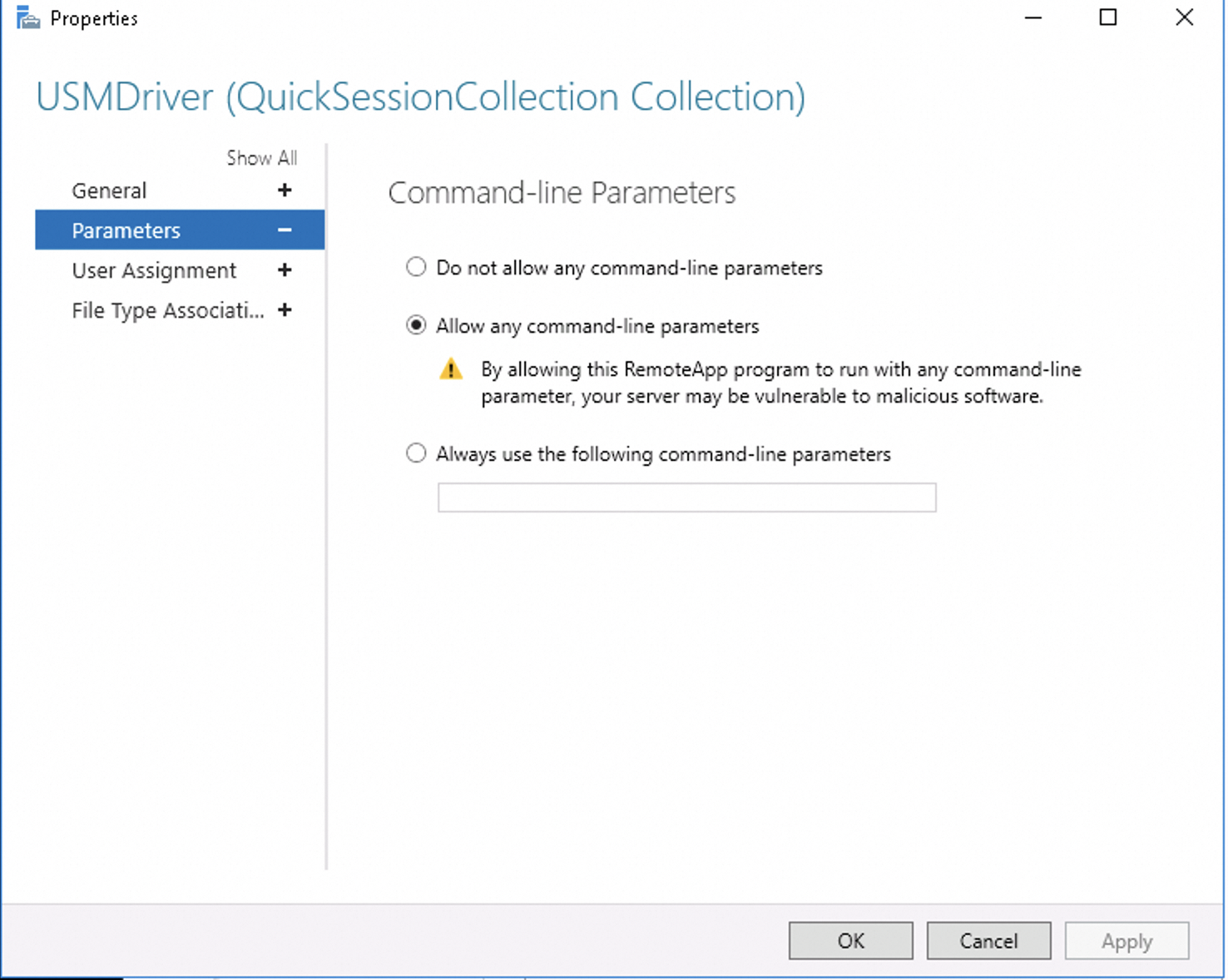Click the command-line parameters text field
Screen dimensions: 1228x980
click(686, 497)
